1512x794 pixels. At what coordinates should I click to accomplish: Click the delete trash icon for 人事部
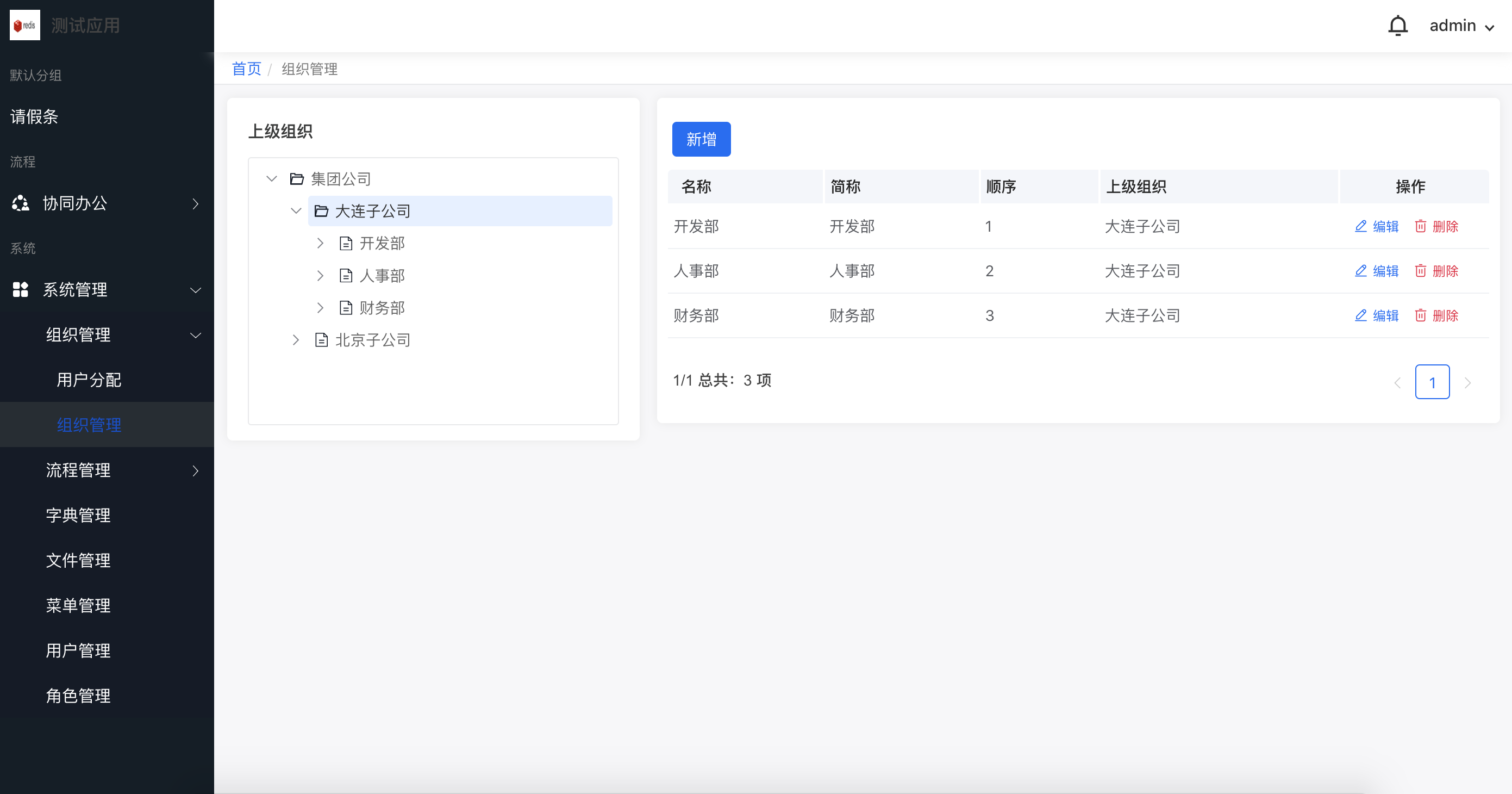[1421, 271]
